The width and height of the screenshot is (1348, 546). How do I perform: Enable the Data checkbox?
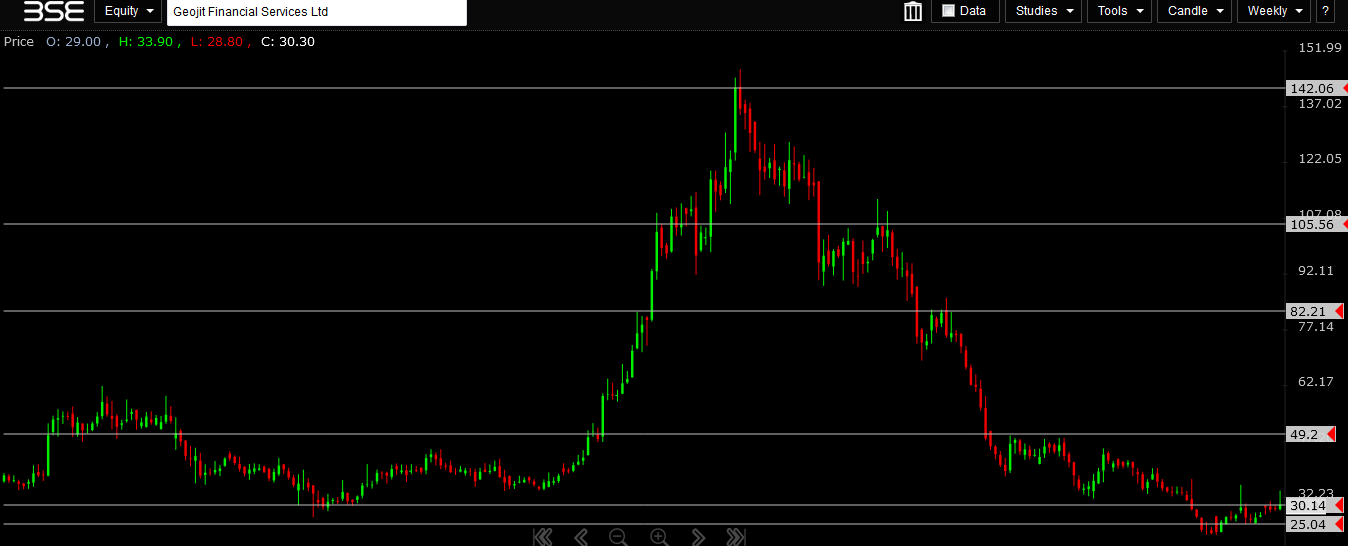click(948, 11)
